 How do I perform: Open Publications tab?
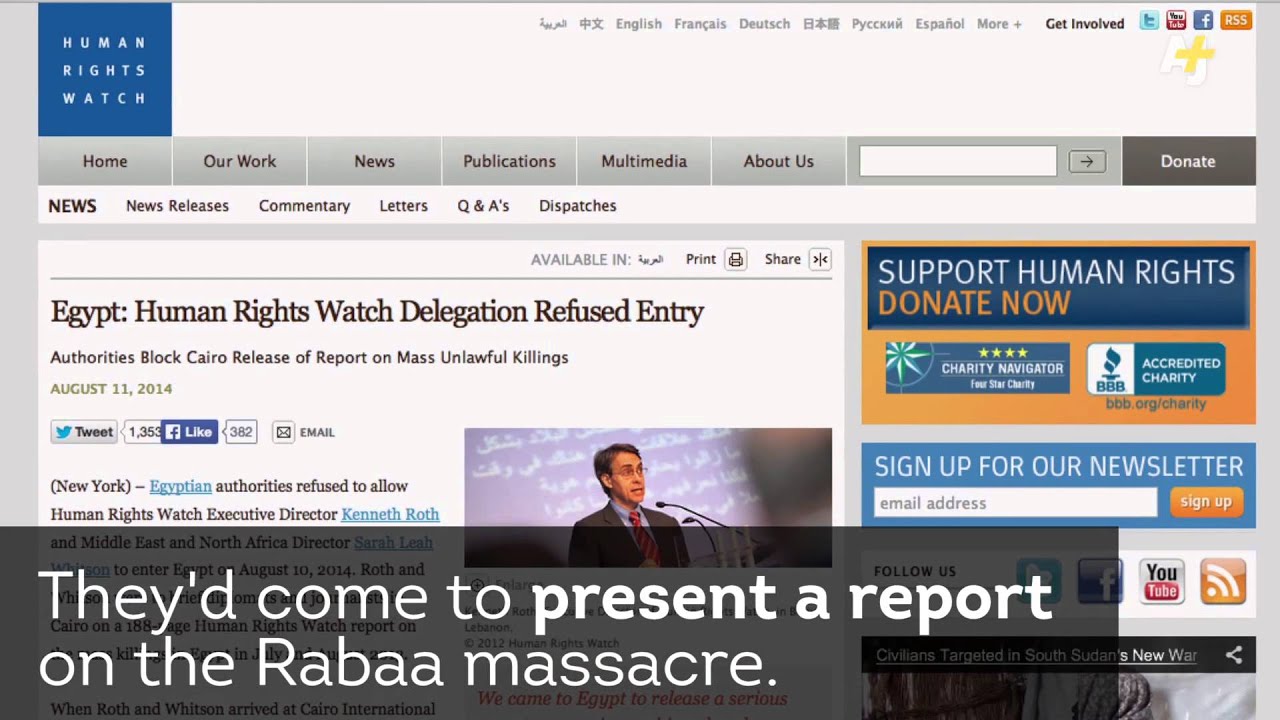pos(509,161)
